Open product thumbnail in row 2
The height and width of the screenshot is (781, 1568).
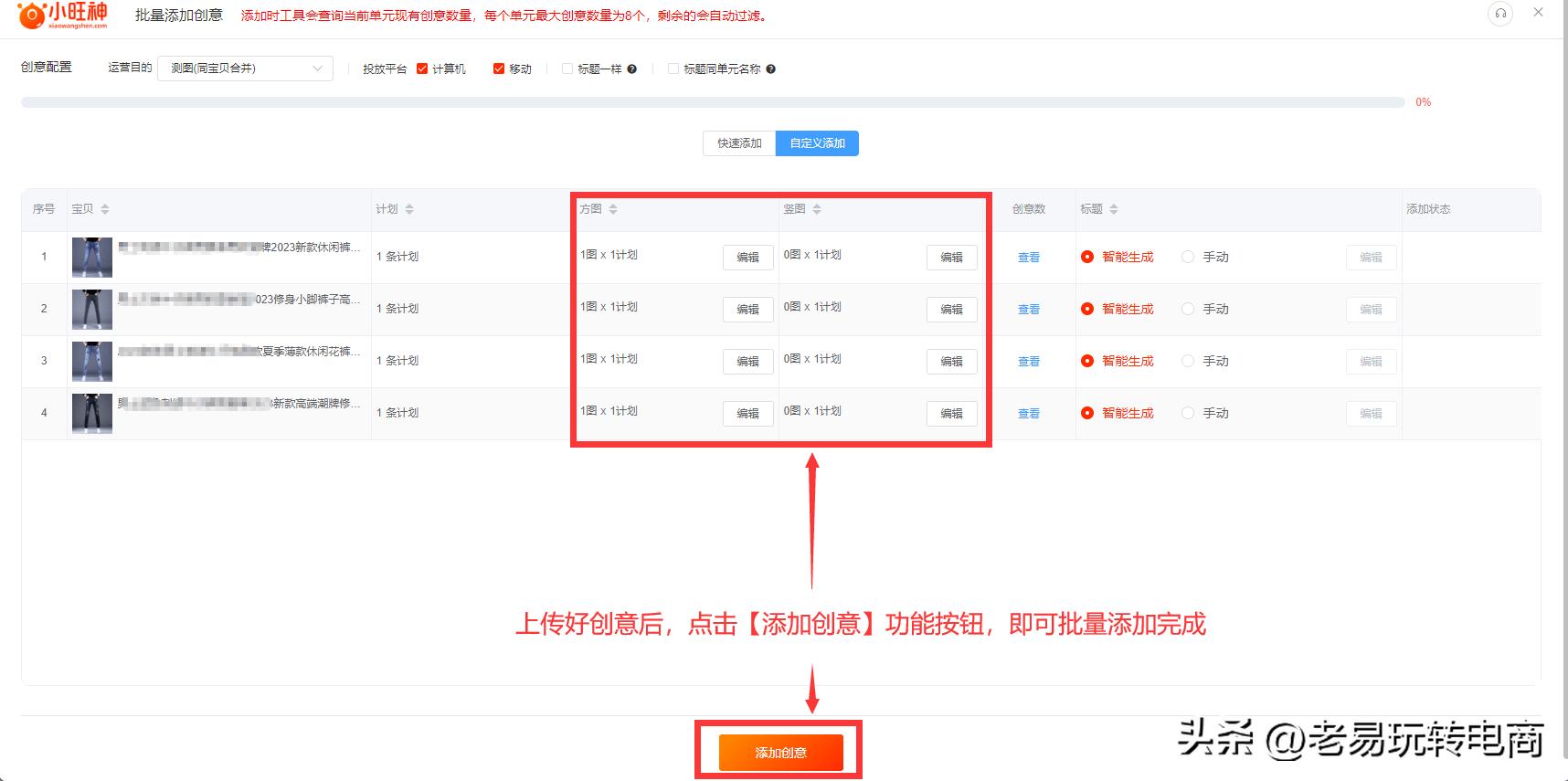pyautogui.click(x=92, y=310)
